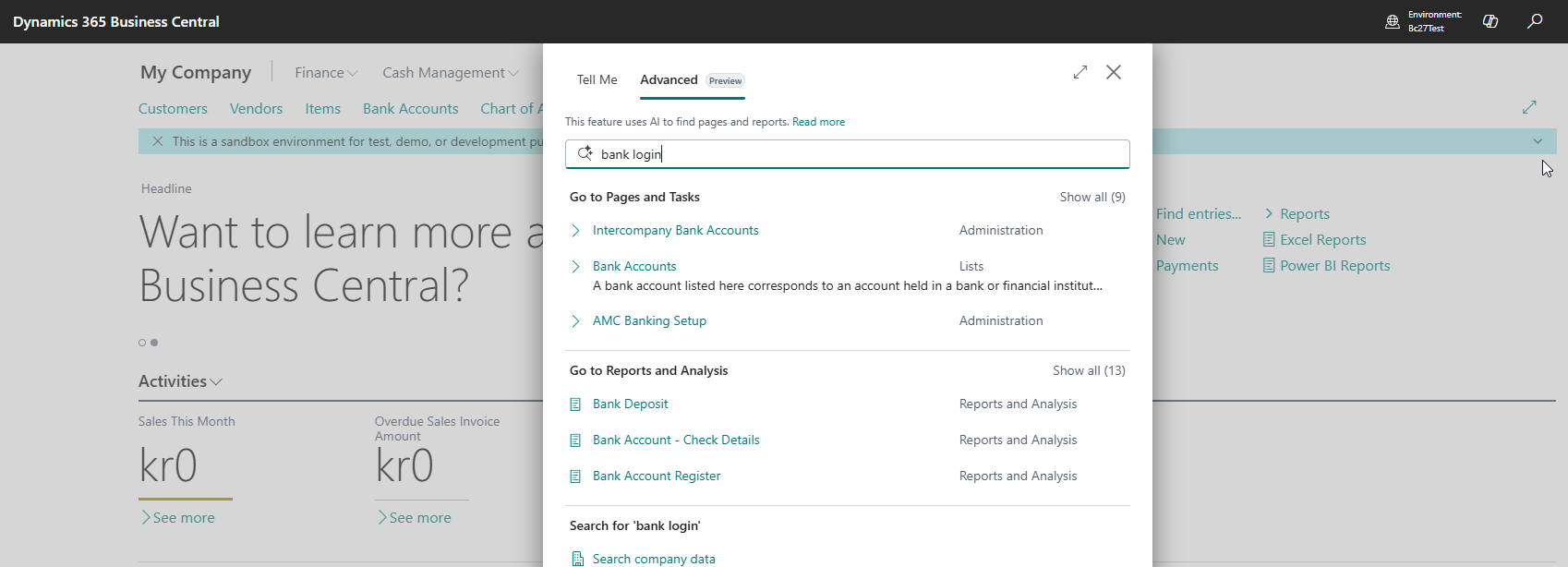The image size is (1568, 567).
Task: Open Vendors from navigation
Action: (x=256, y=108)
